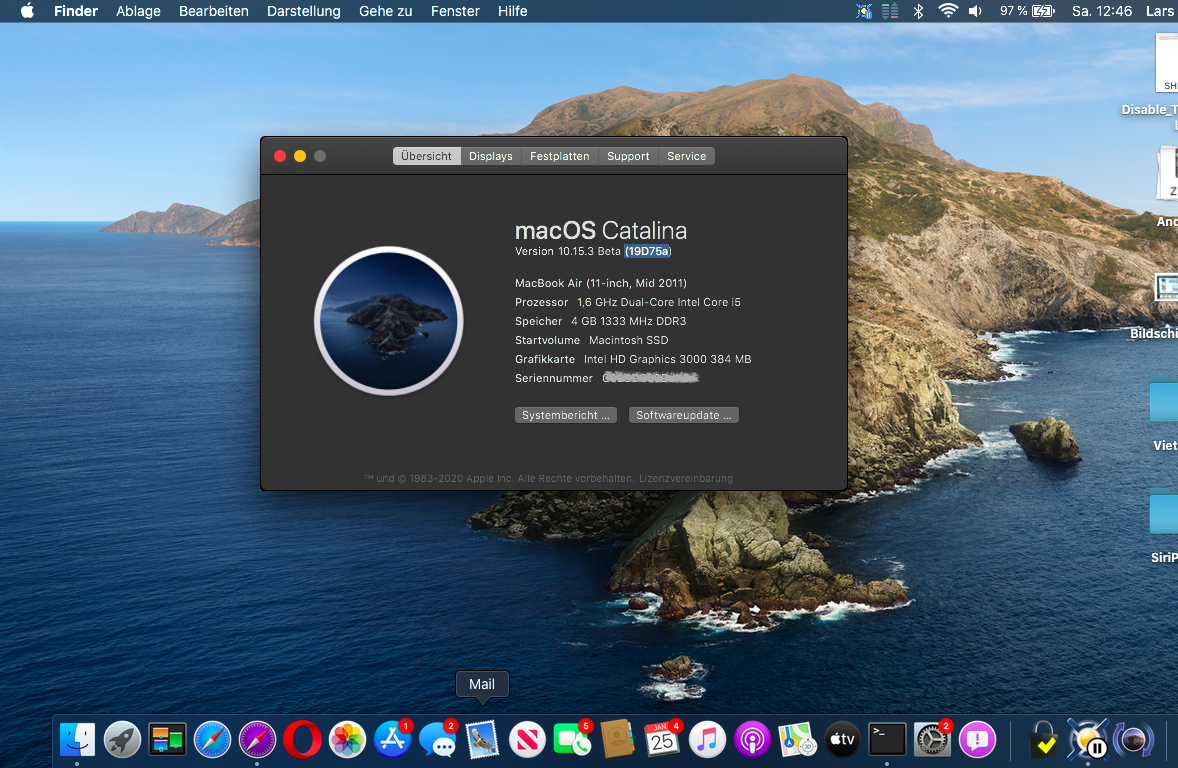This screenshot has width=1178, height=768.
Task: Open System Preferences gear in Dock
Action: point(932,740)
